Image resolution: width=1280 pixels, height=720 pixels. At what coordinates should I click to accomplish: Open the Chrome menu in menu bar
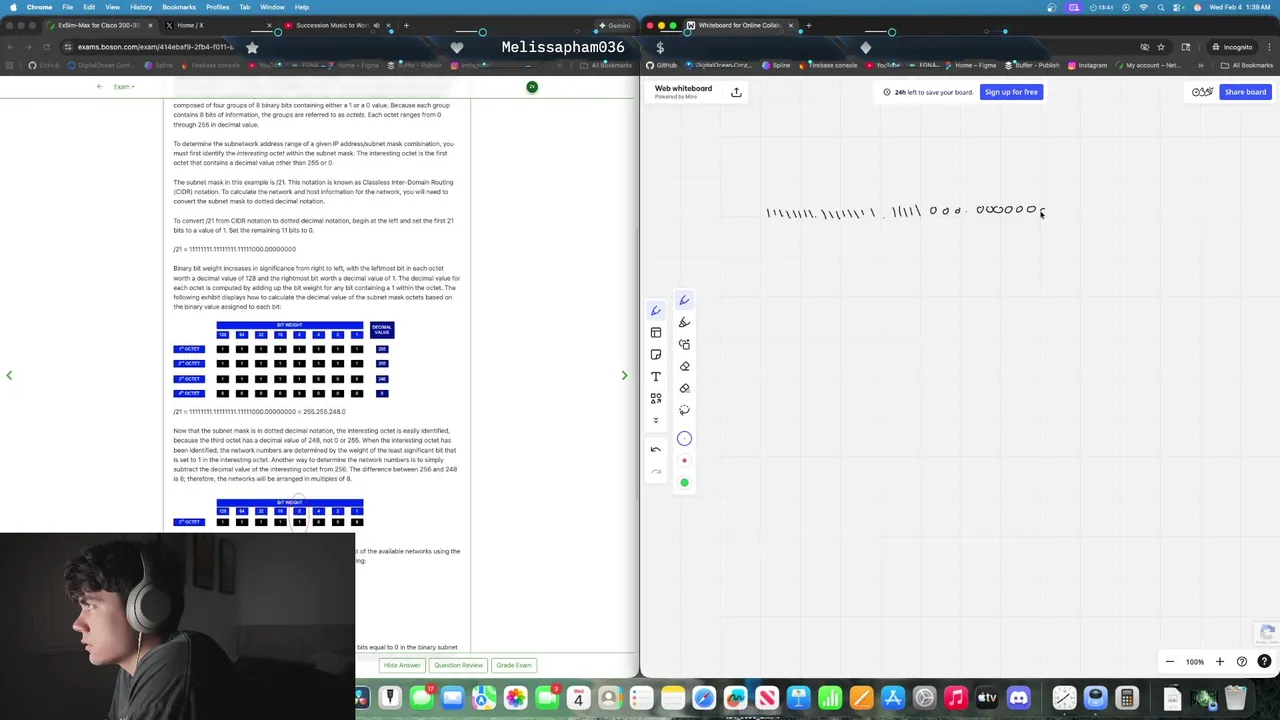coord(40,7)
